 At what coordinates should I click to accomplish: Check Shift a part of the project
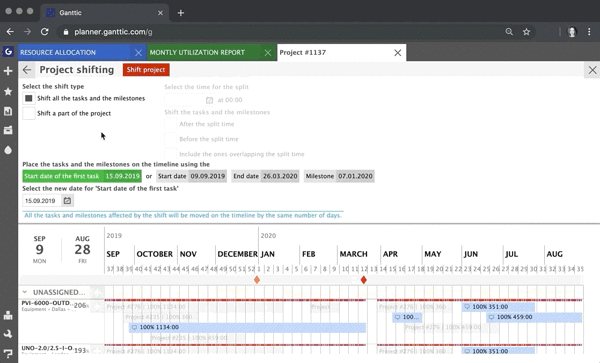[29, 113]
